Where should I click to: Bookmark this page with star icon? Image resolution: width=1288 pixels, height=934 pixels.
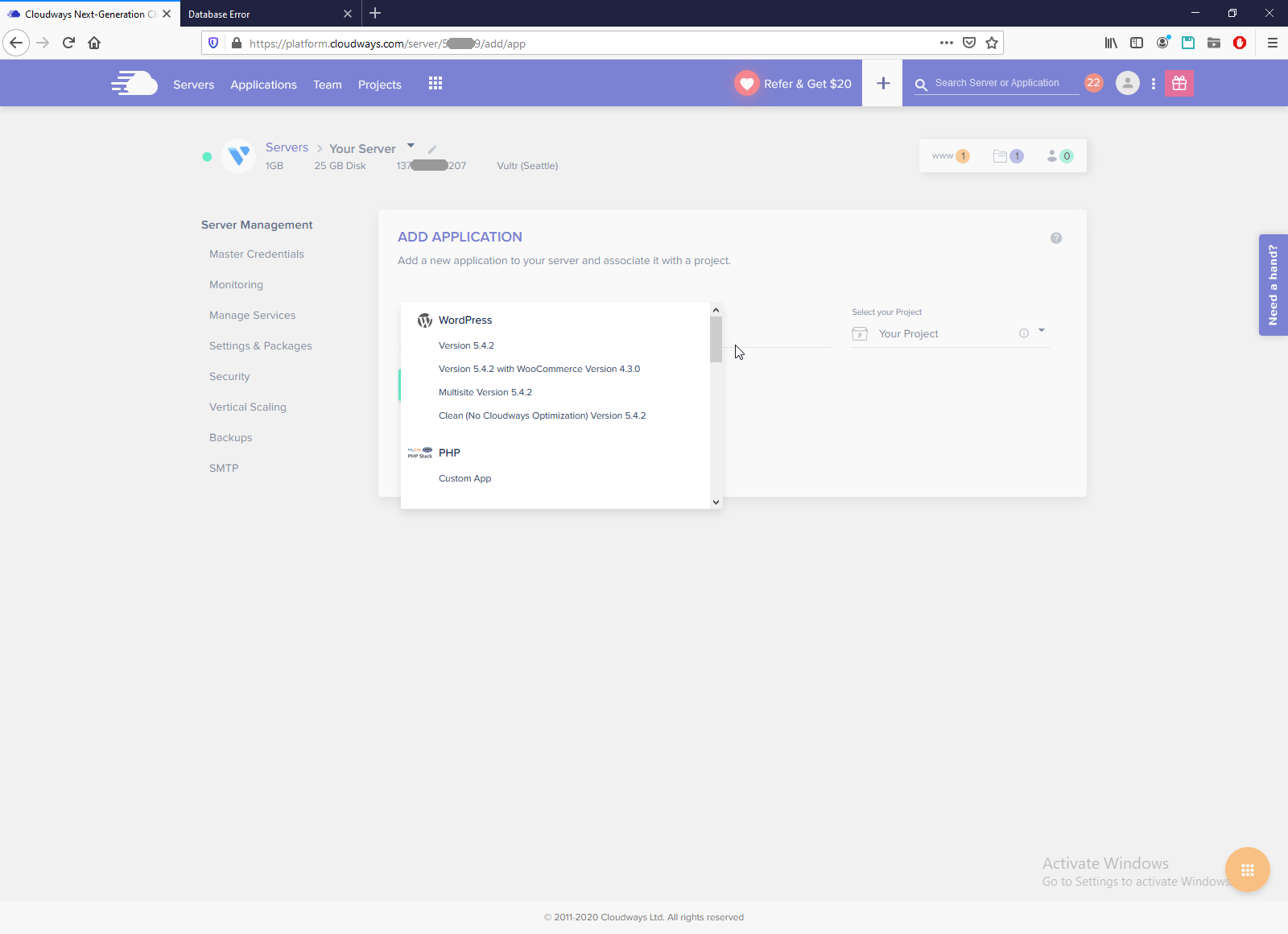point(992,43)
